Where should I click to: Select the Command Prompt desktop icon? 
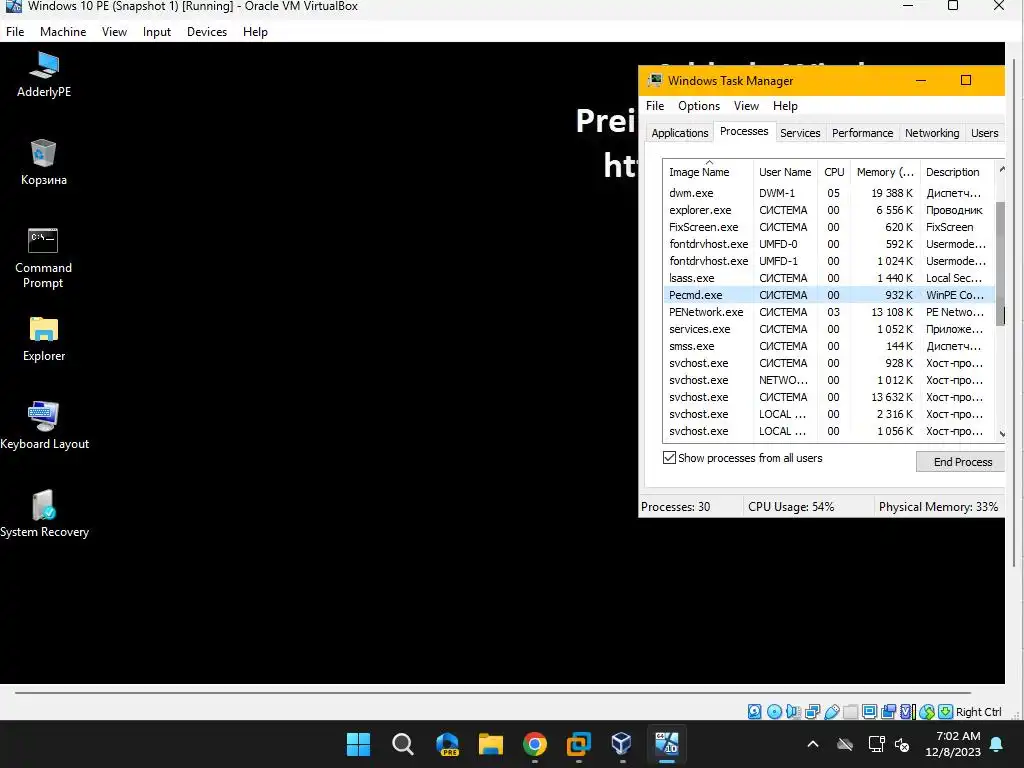tap(43, 258)
